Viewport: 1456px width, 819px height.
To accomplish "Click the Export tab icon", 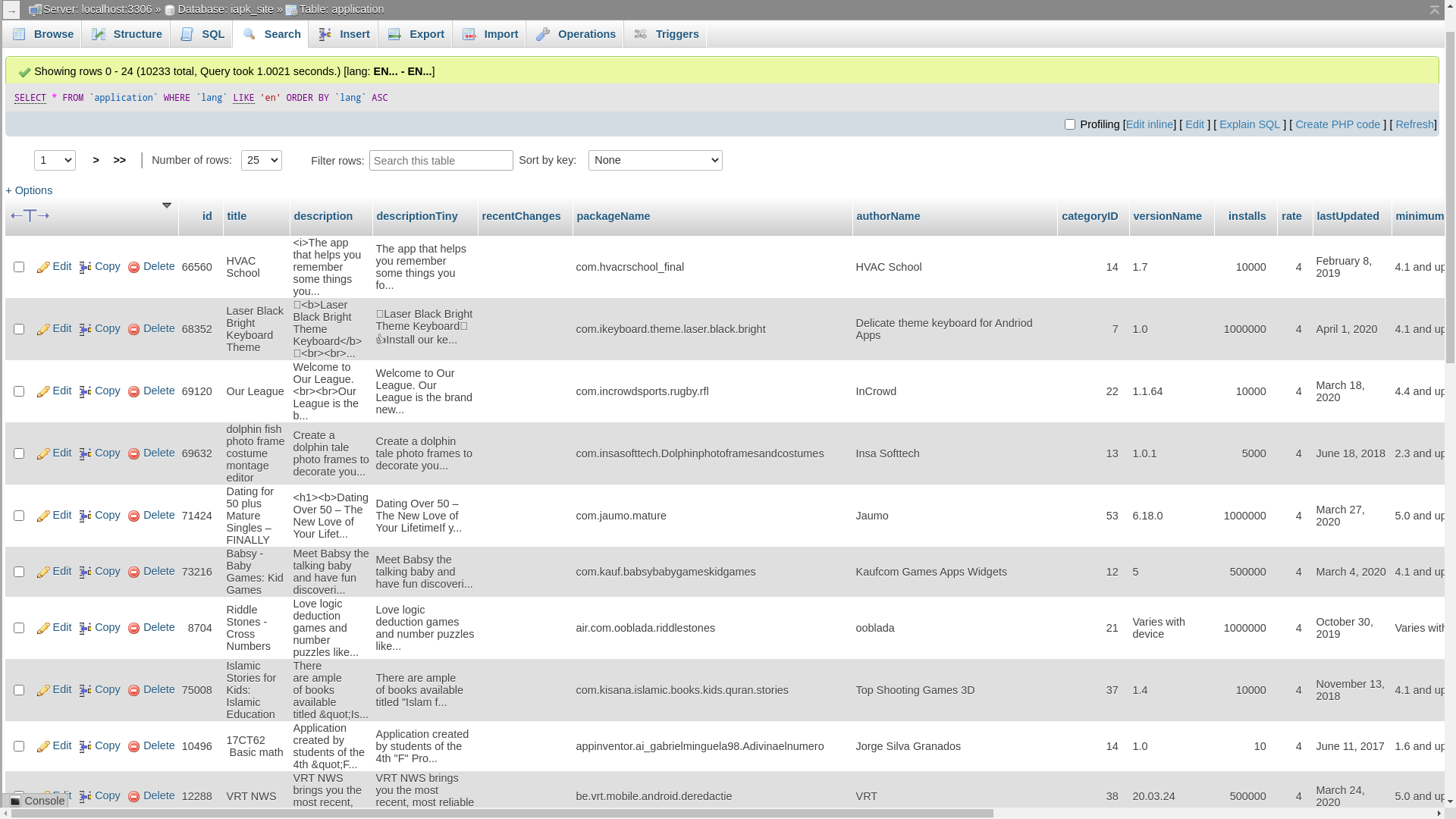I will pyautogui.click(x=395, y=33).
